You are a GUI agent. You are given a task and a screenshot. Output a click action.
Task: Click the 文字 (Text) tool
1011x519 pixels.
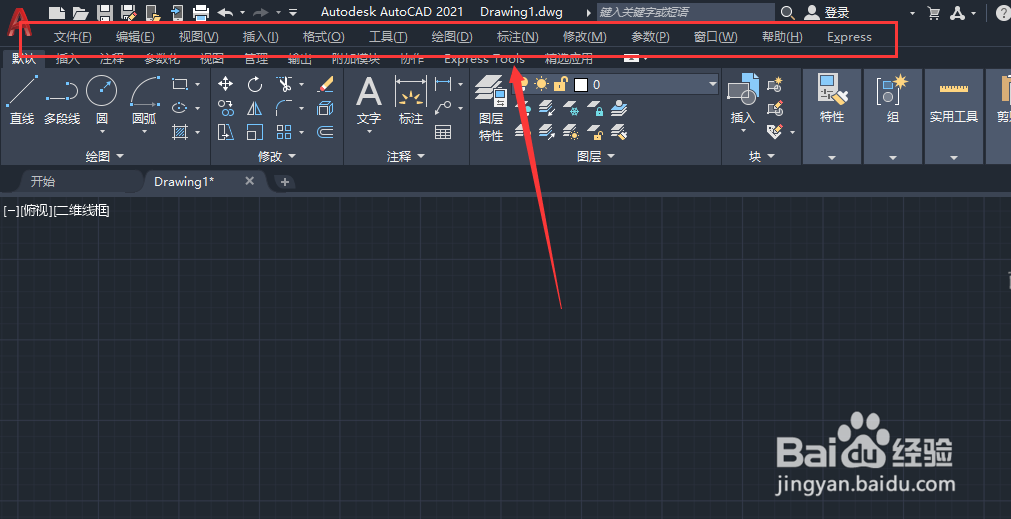click(369, 100)
